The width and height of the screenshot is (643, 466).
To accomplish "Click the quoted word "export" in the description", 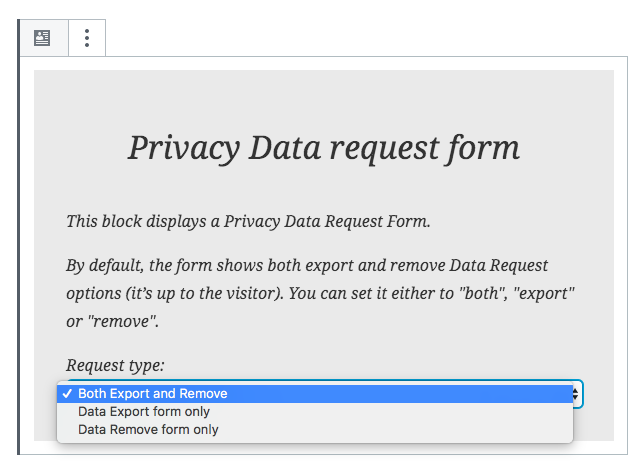I will click(544, 293).
